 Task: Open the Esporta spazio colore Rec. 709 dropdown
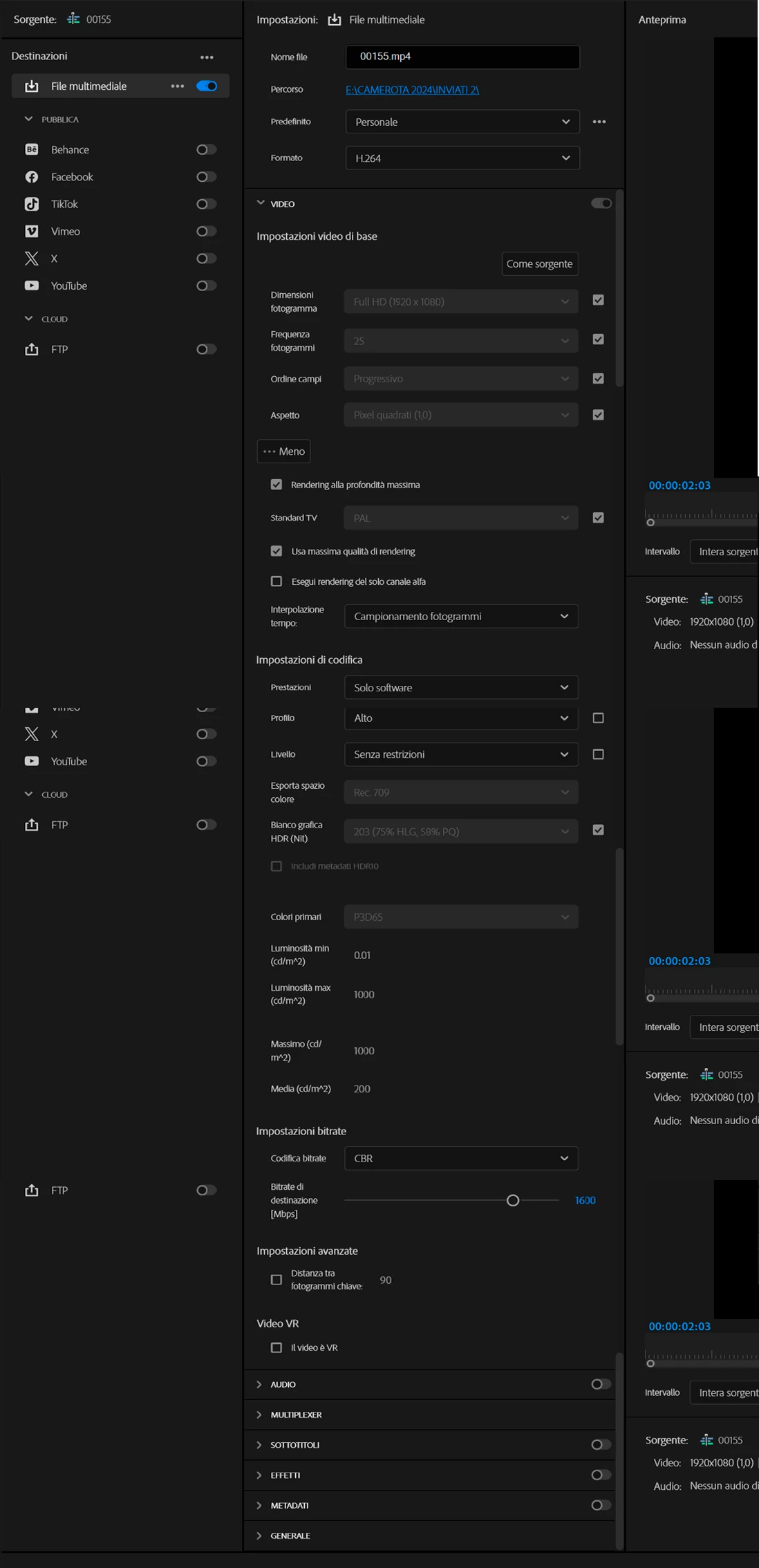point(461,792)
